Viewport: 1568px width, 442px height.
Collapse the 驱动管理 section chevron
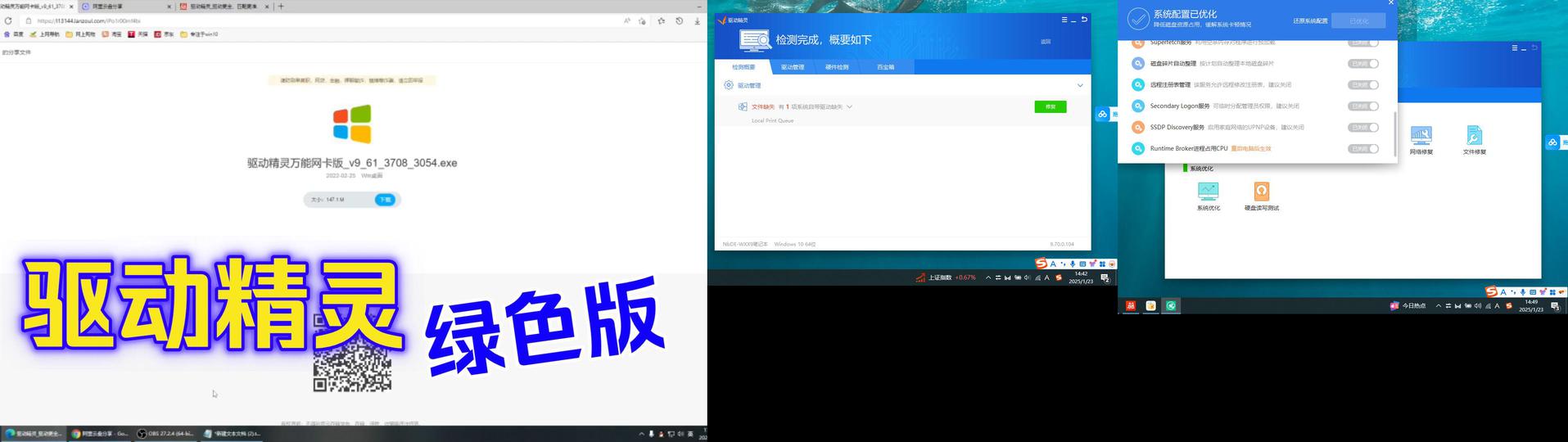point(1079,85)
